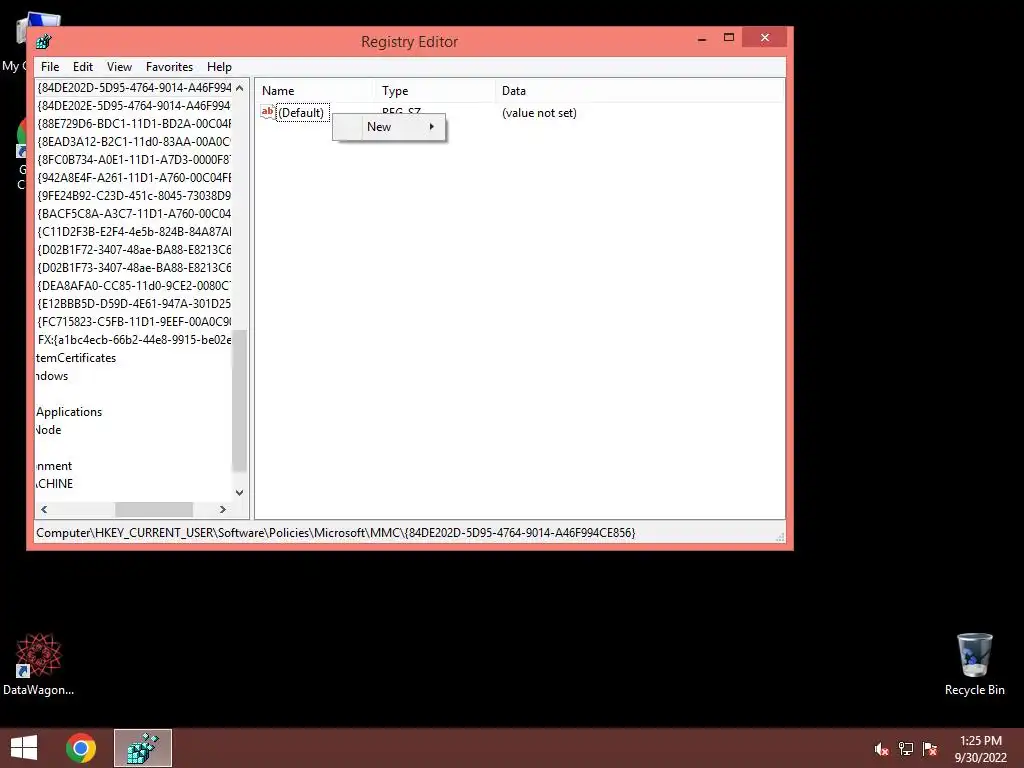The height and width of the screenshot is (768, 1024).
Task: Show the clock showing 1:25 PM
Action: click(x=980, y=741)
